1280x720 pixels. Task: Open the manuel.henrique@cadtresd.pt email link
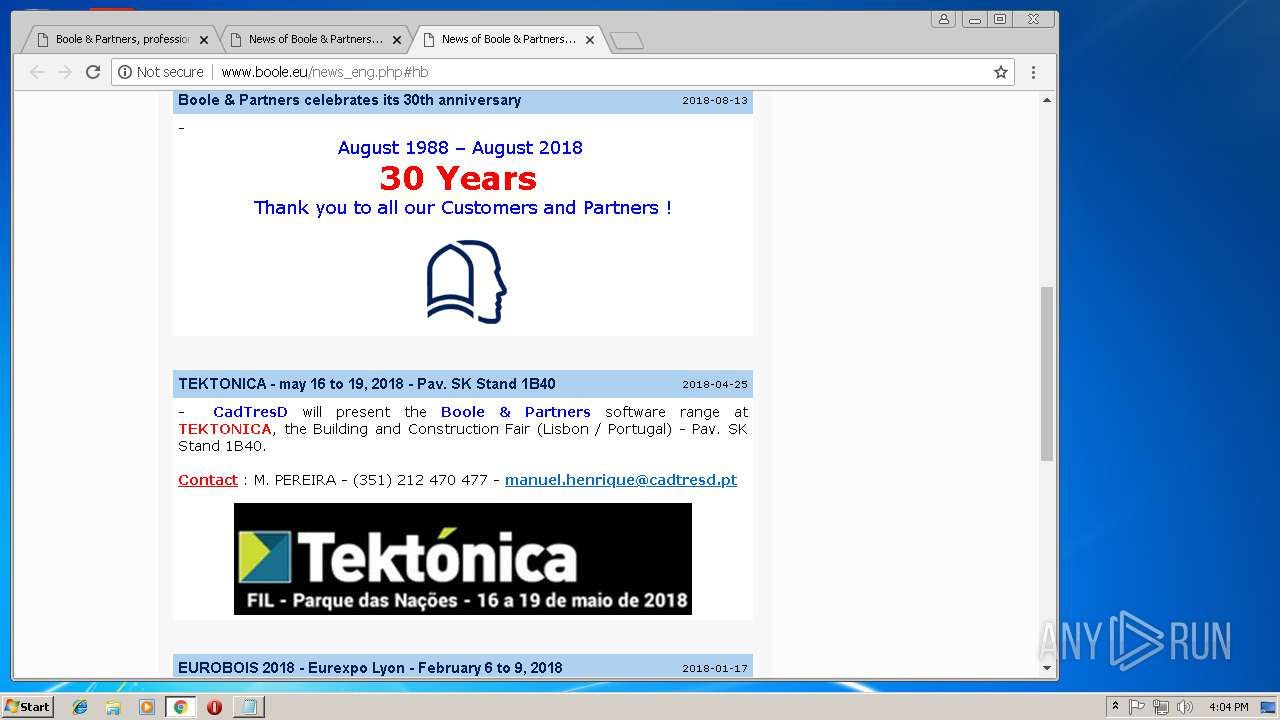click(x=621, y=480)
